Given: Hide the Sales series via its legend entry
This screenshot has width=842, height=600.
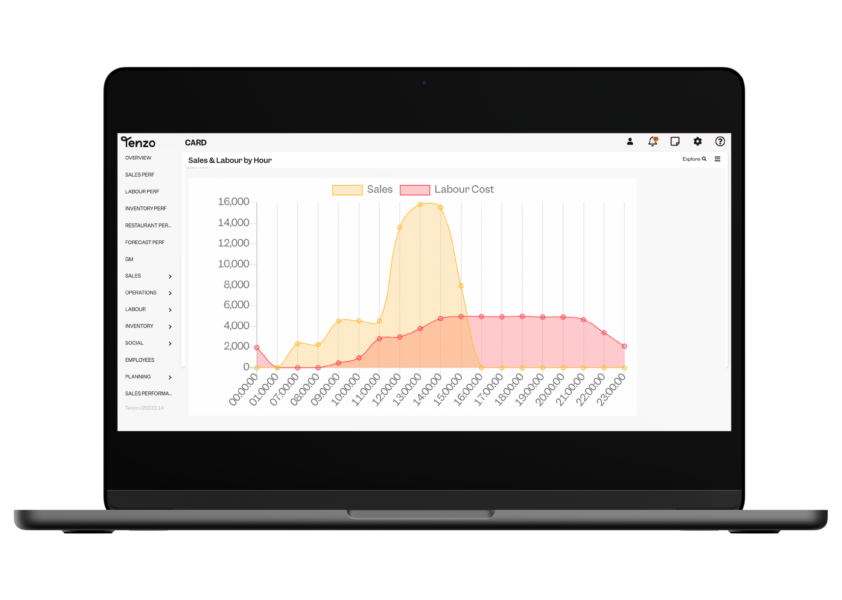Looking at the screenshot, I should point(378,189).
